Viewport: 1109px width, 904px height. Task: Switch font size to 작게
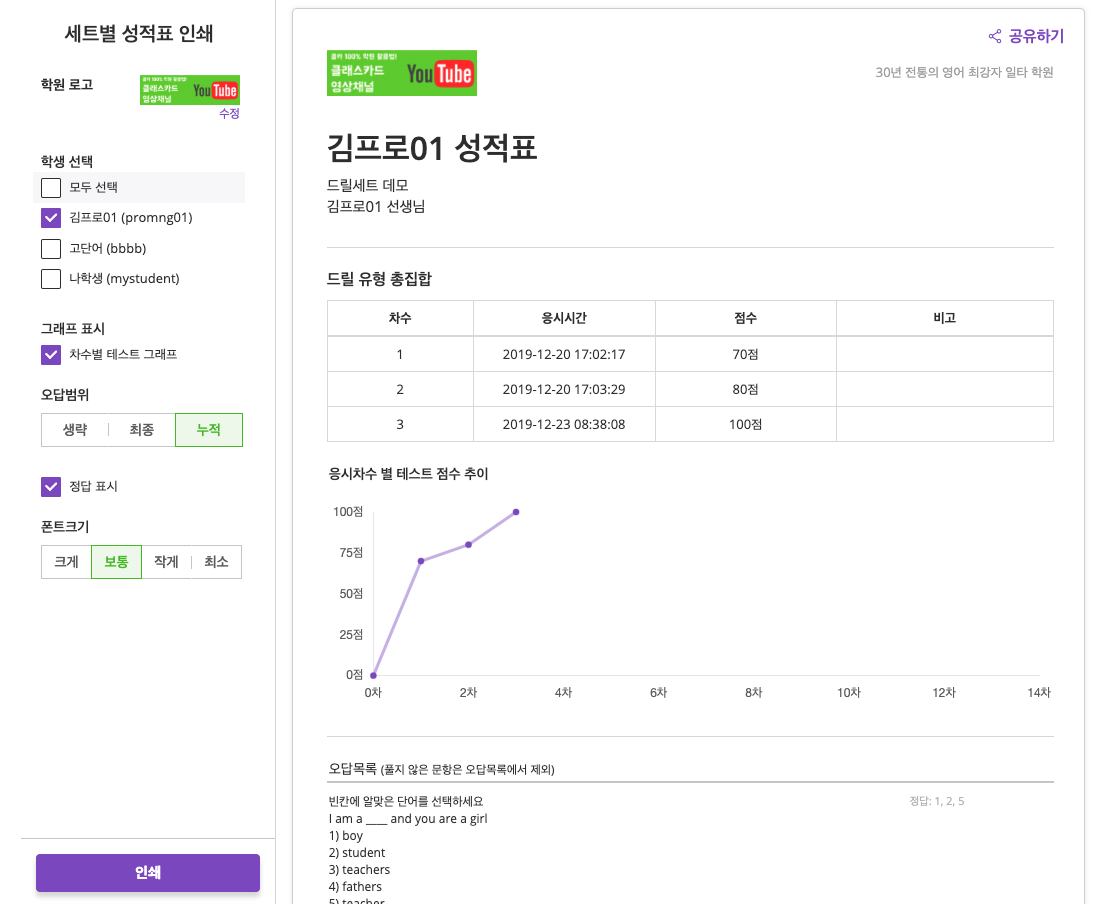pos(166,562)
